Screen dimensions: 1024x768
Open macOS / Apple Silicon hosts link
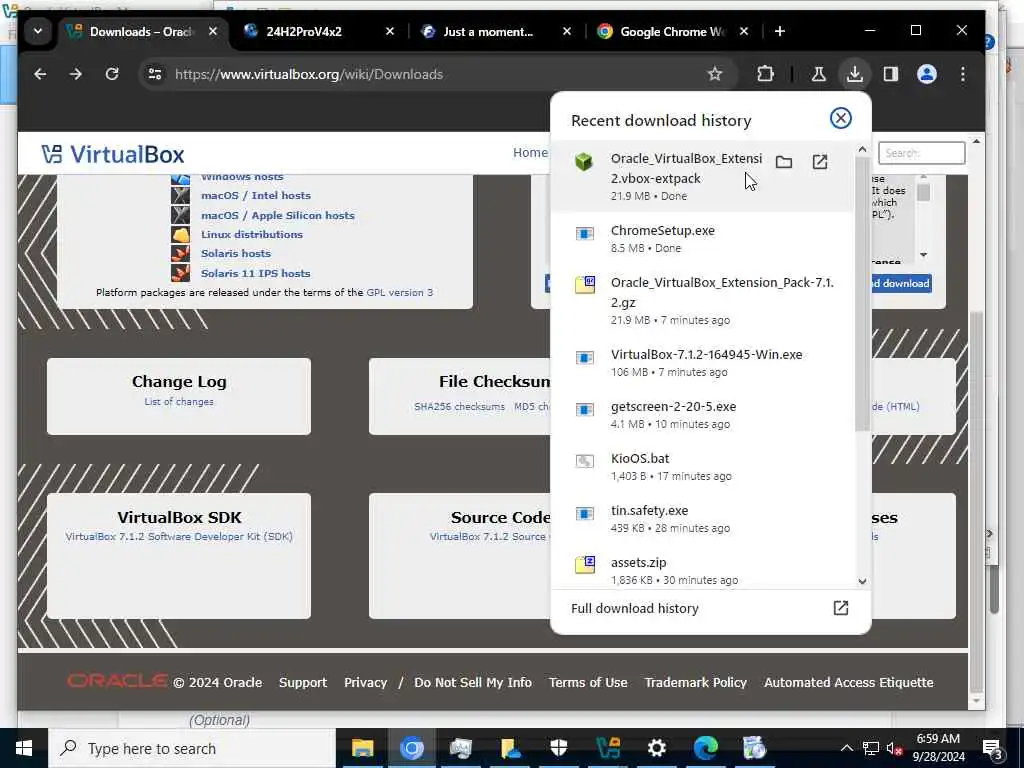point(278,215)
